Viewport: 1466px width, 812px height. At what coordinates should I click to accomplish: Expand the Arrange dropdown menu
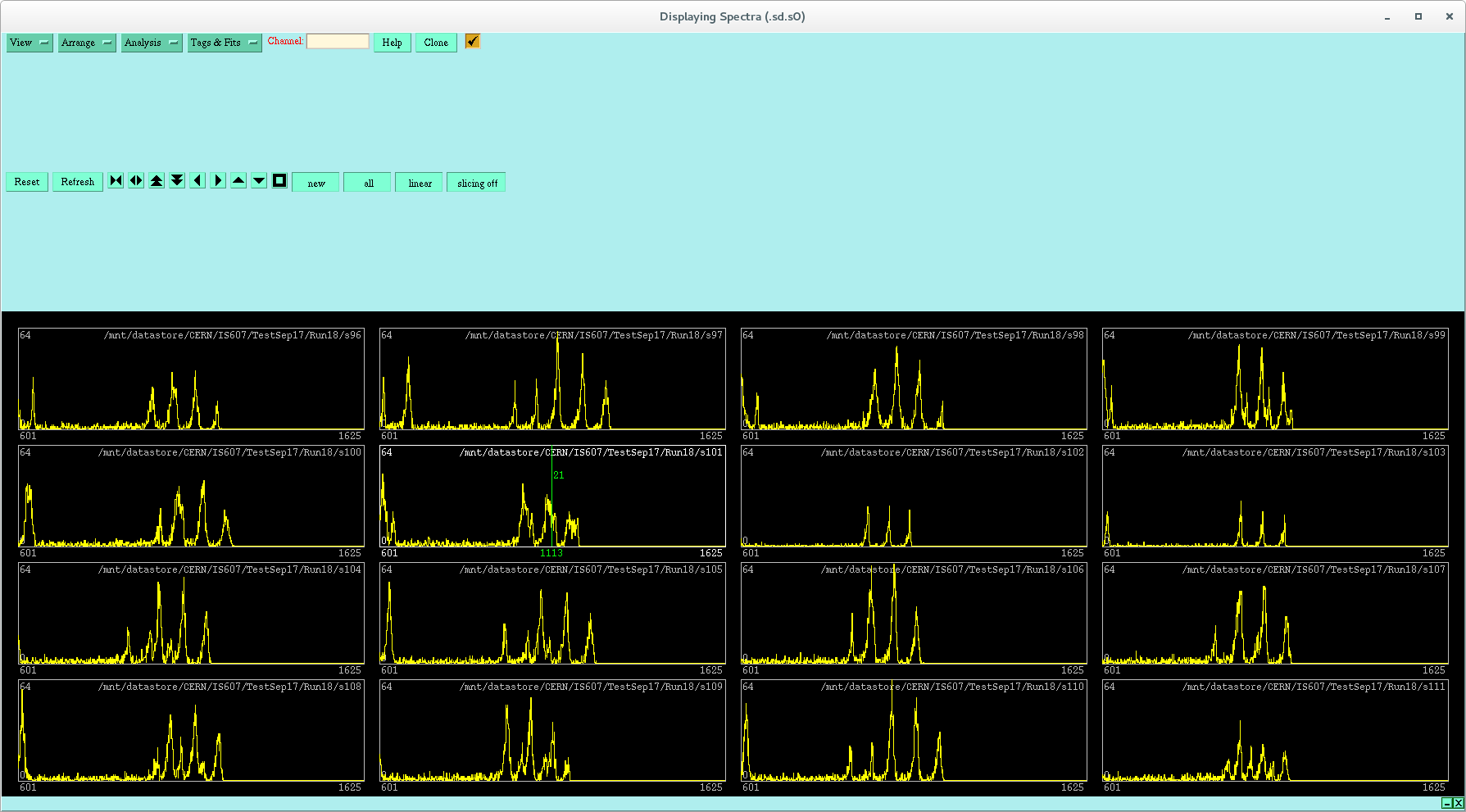[x=87, y=43]
